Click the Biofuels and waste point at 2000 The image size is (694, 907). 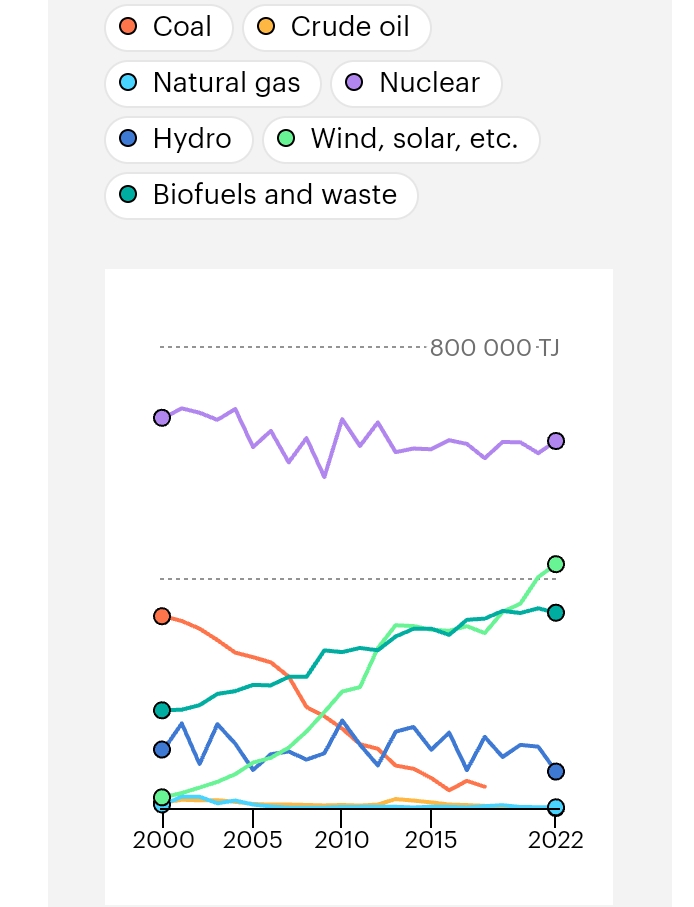pos(162,710)
